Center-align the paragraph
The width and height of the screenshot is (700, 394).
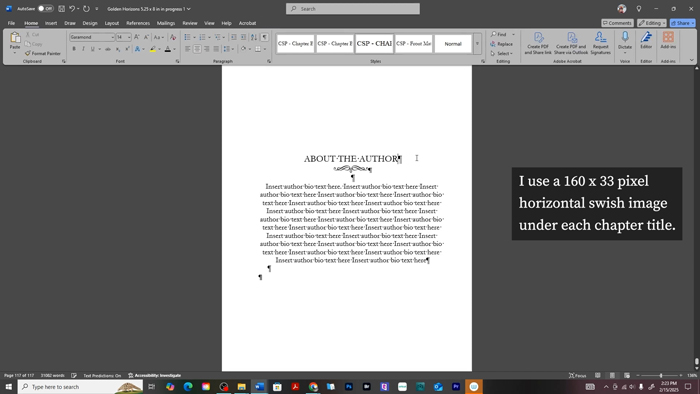coord(197,49)
